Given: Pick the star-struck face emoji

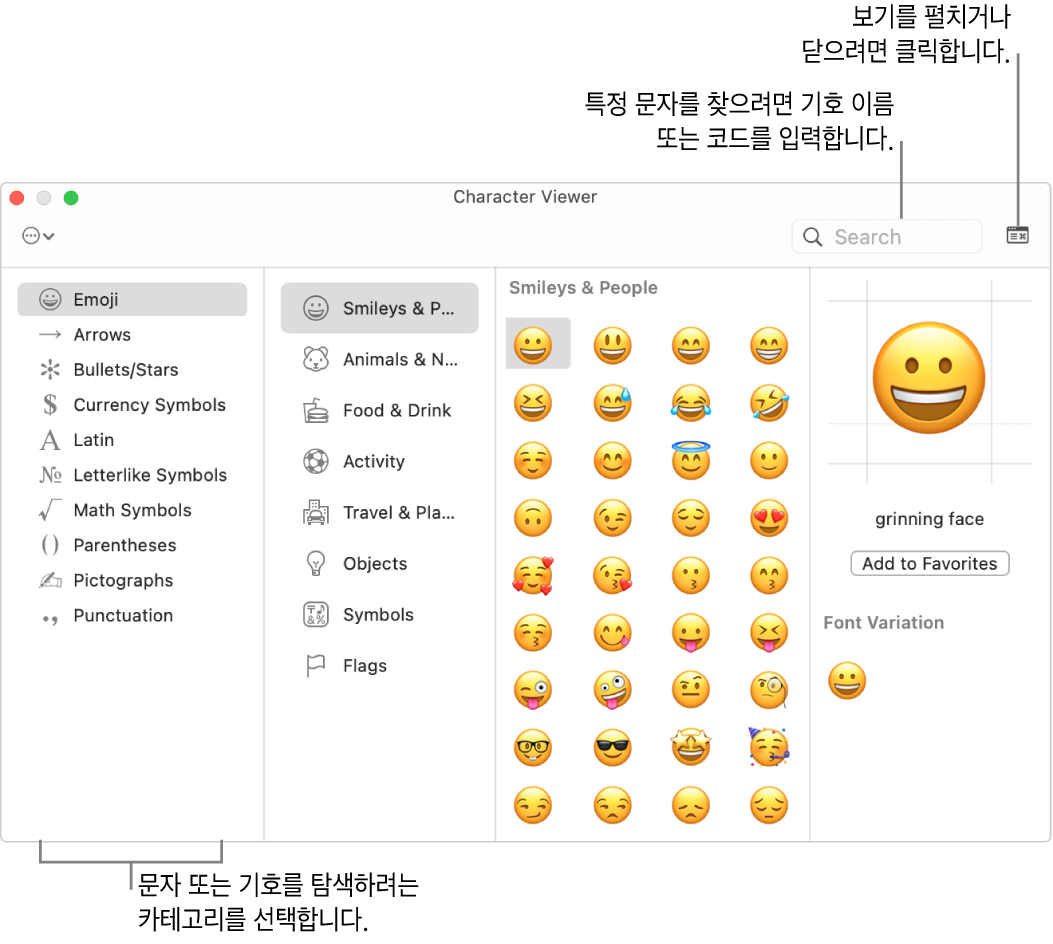Looking at the screenshot, I should [691, 748].
